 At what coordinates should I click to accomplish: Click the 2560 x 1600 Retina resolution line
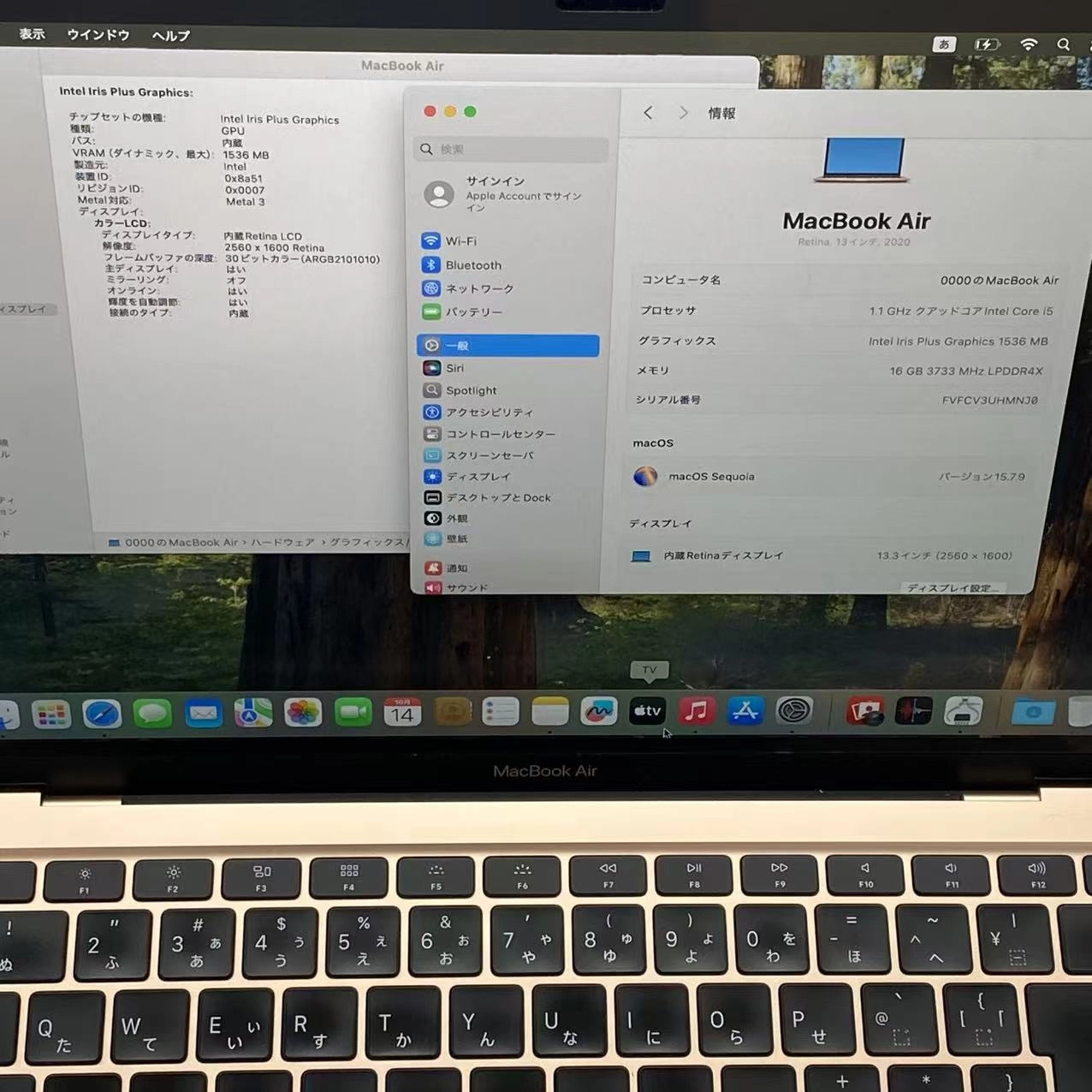(214, 247)
